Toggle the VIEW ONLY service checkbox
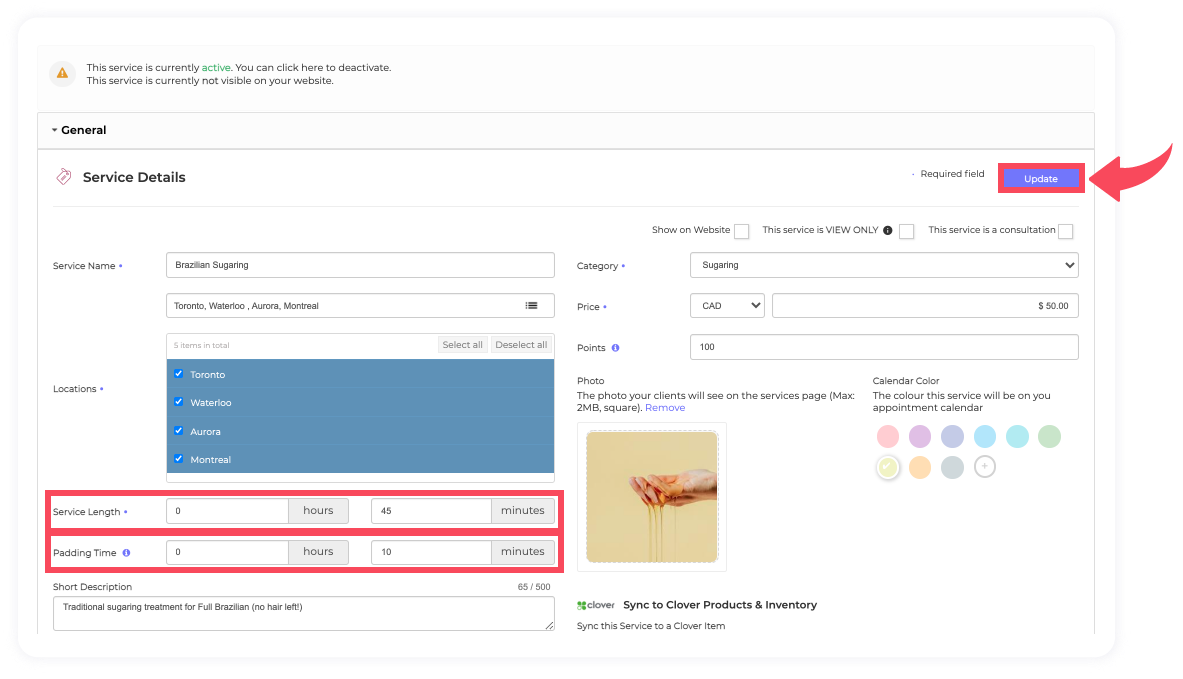This screenshot has height=679, width=1183. pyautogui.click(x=906, y=231)
